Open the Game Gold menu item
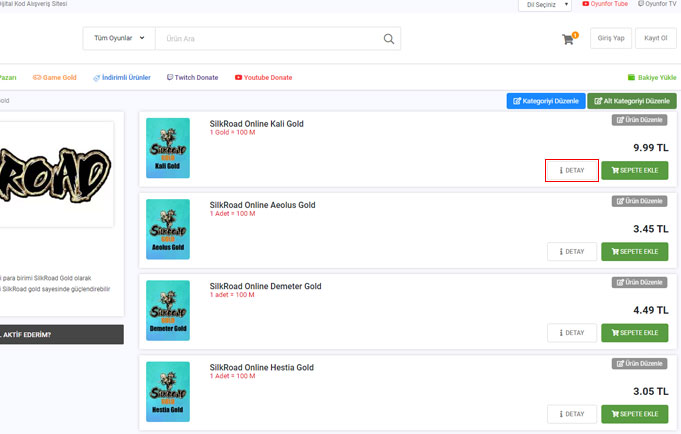This screenshot has height=434, width=681. tap(54, 77)
